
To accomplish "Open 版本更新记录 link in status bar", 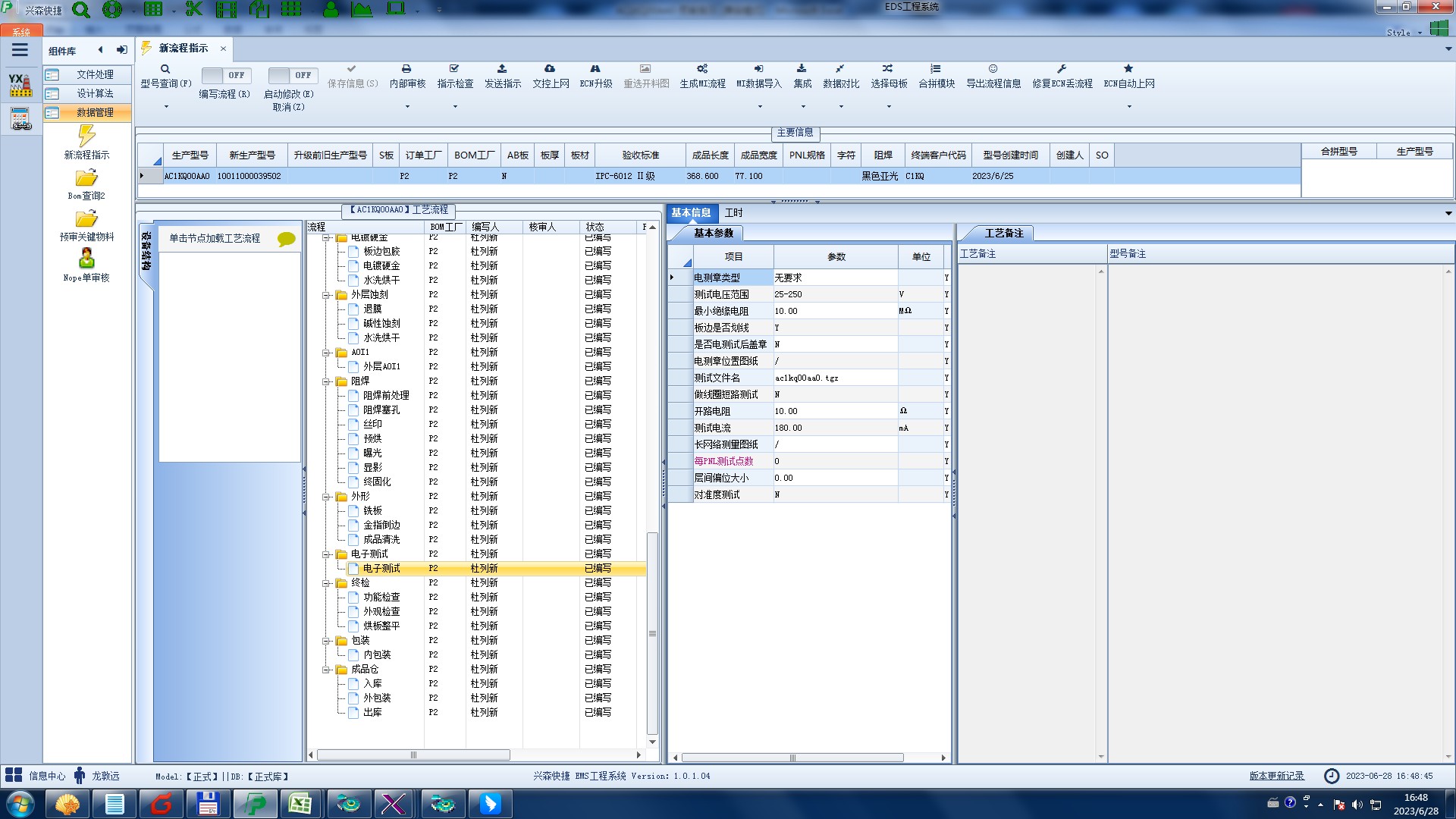I will tap(1276, 776).
